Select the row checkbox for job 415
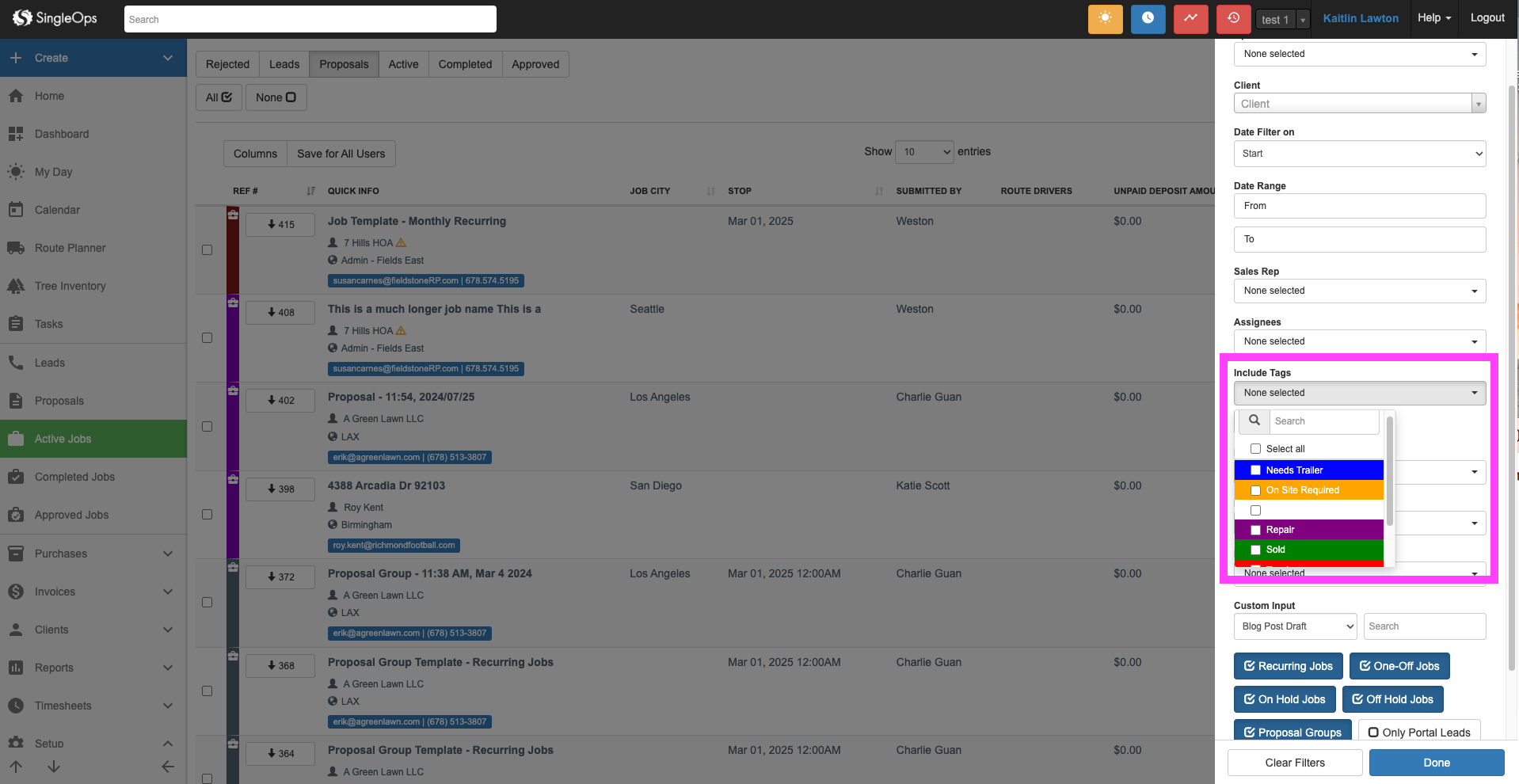 (207, 250)
